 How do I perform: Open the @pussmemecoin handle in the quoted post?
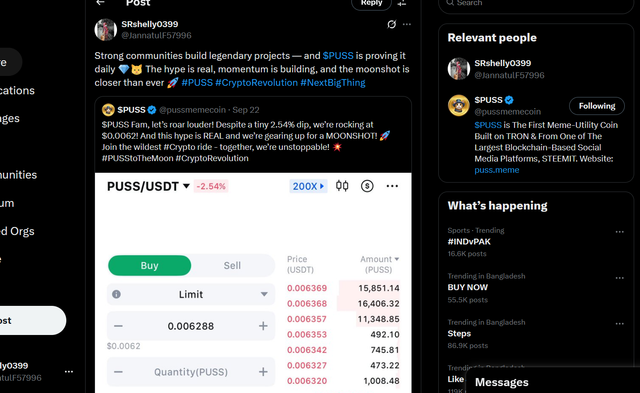pos(192,110)
